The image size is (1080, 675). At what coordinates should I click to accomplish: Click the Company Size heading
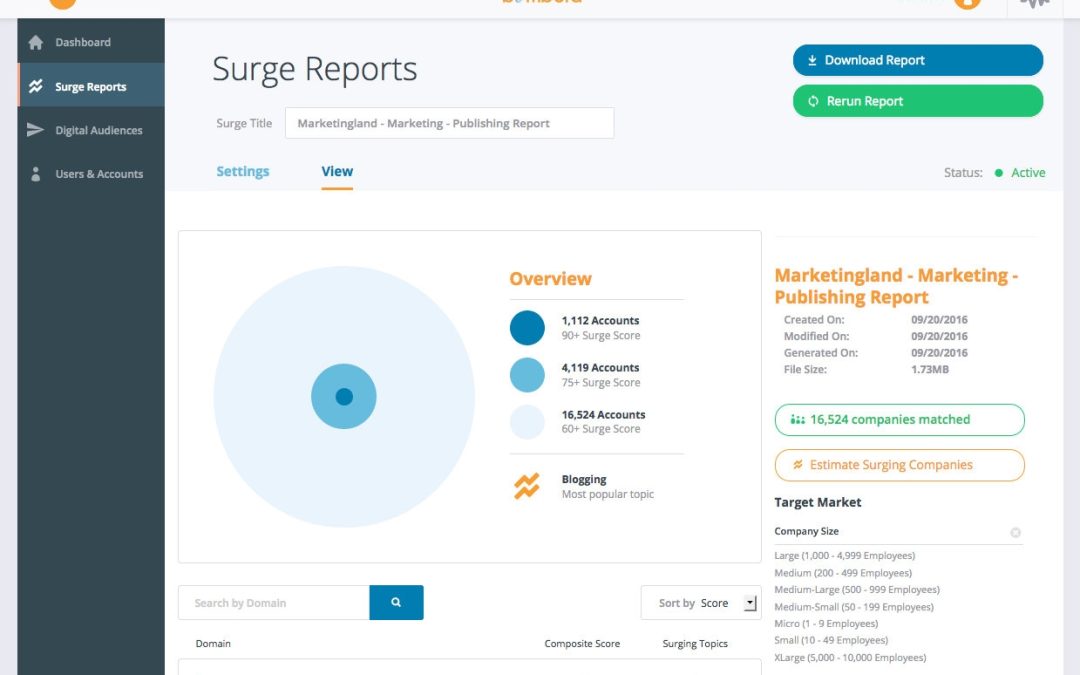pos(807,531)
